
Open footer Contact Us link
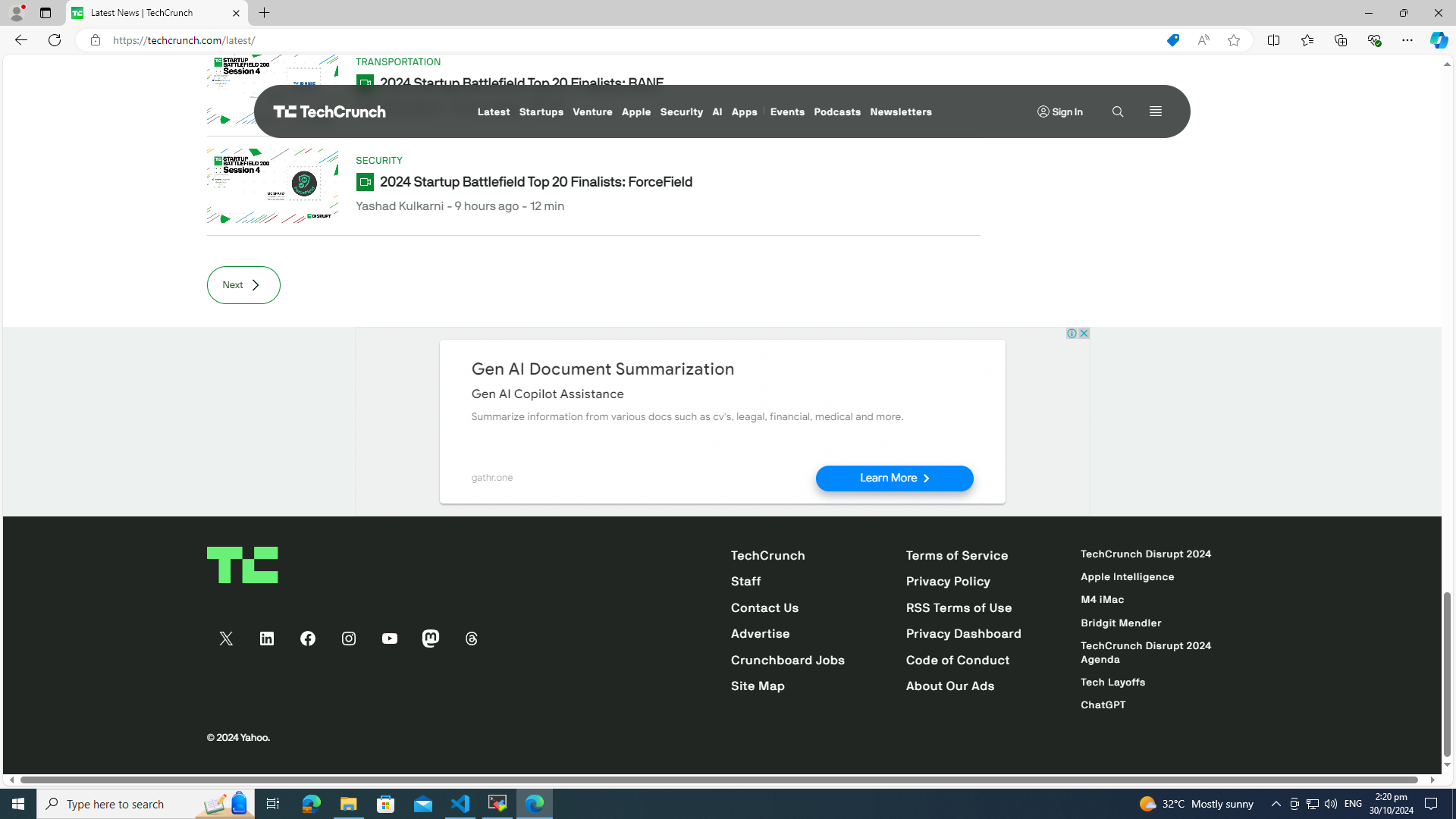[x=764, y=608]
